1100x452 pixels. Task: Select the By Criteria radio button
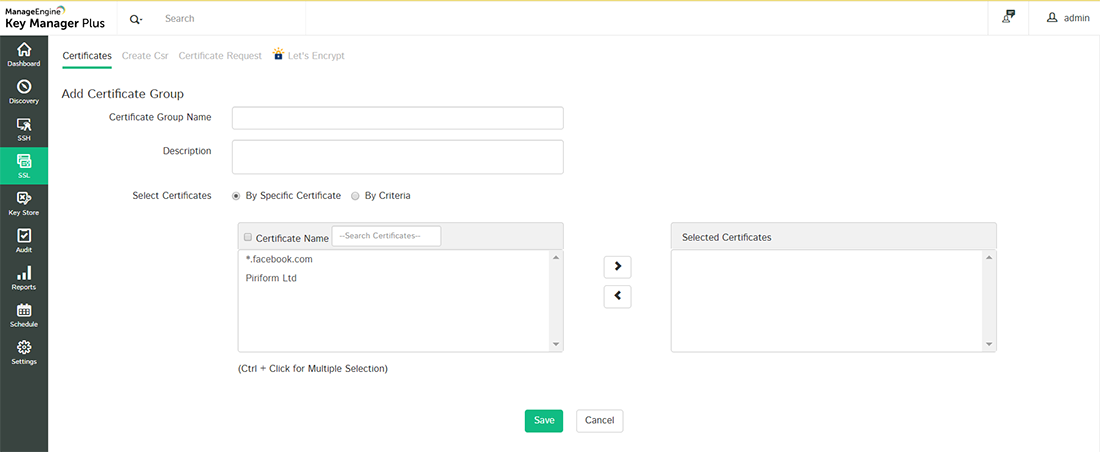355,196
